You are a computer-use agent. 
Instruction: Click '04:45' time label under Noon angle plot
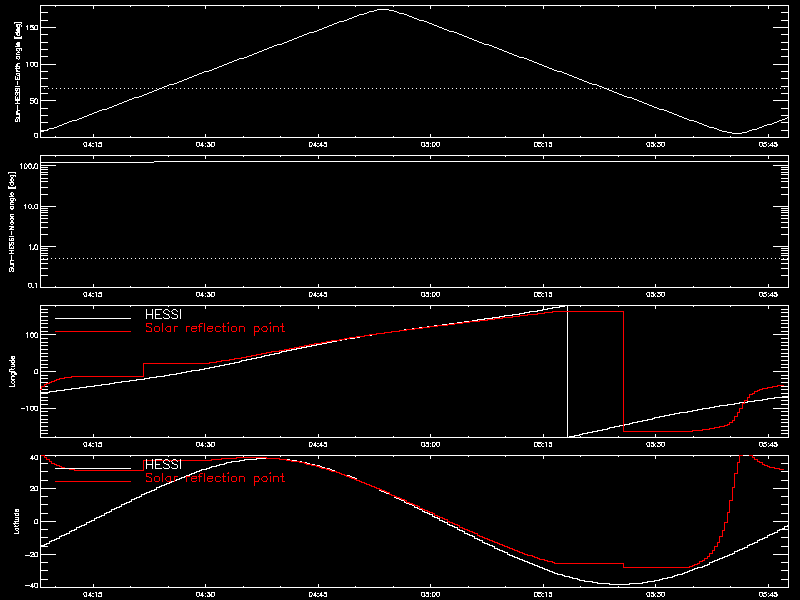pyautogui.click(x=318, y=295)
